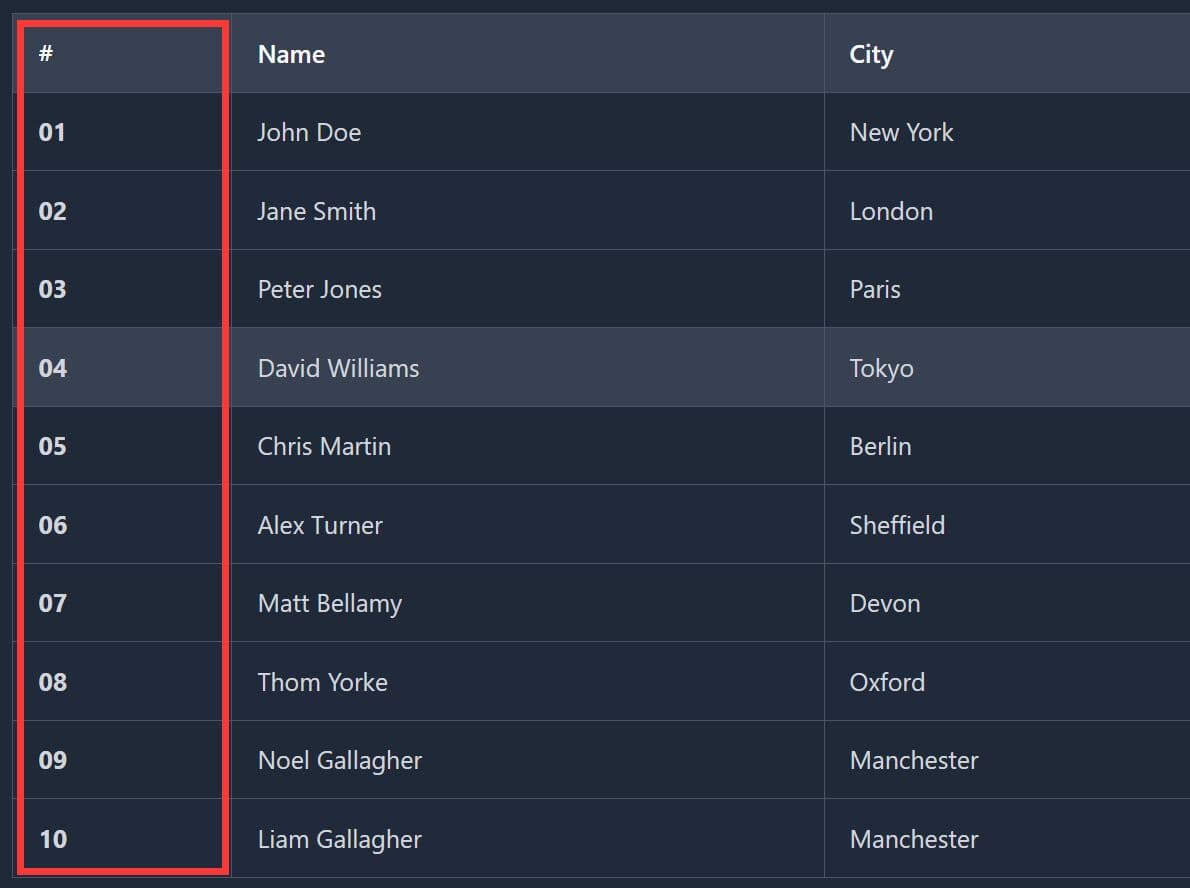
Task: Select Peter Jones in the table
Action: 320,290
